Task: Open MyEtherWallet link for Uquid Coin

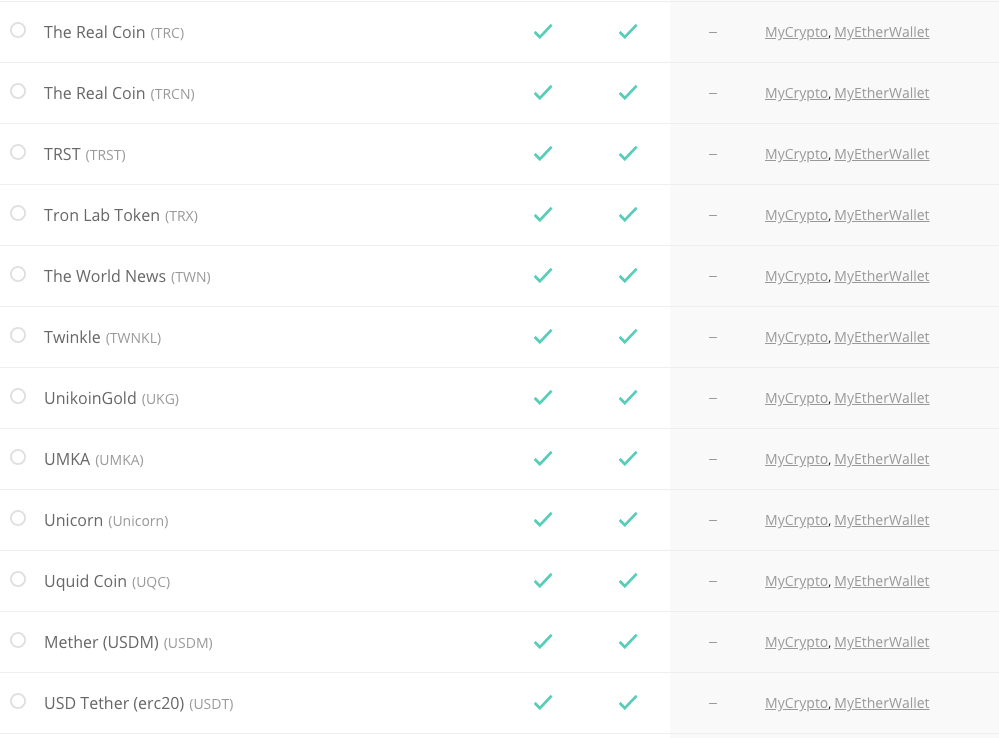Action: 882,581
